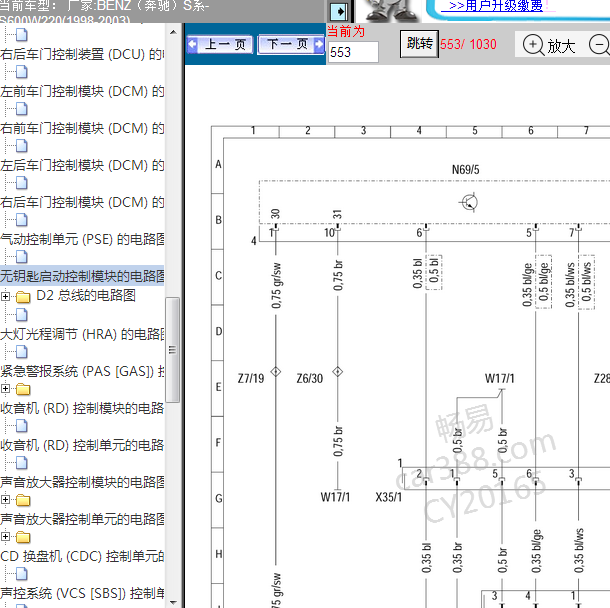Viewport: 610px width, 608px height.
Task: Open 收音机 (RD) 控制模块的电路 entry
Action: point(82,408)
